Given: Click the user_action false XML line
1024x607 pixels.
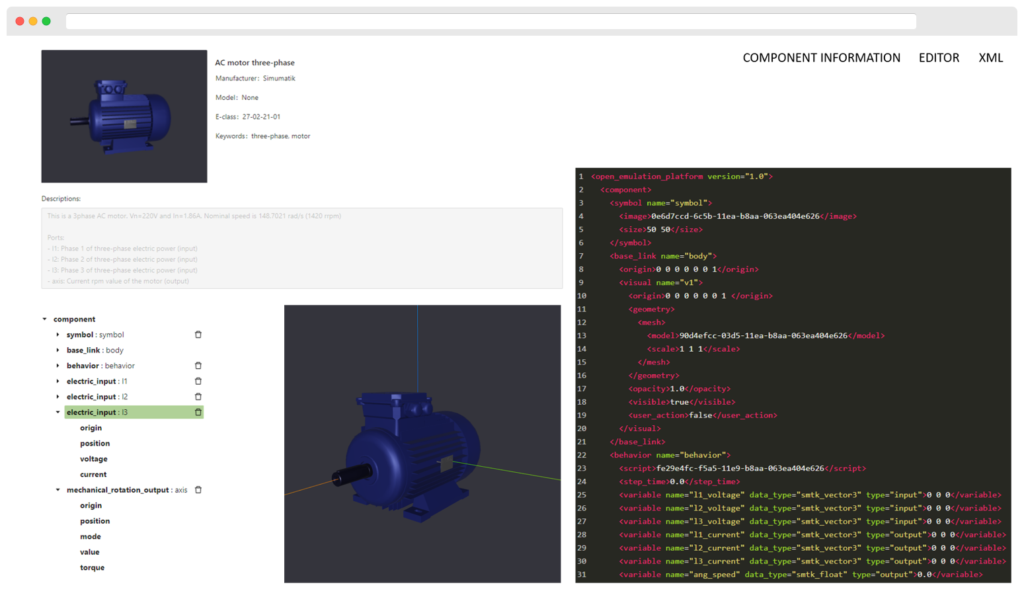Looking at the screenshot, I should click(703, 416).
